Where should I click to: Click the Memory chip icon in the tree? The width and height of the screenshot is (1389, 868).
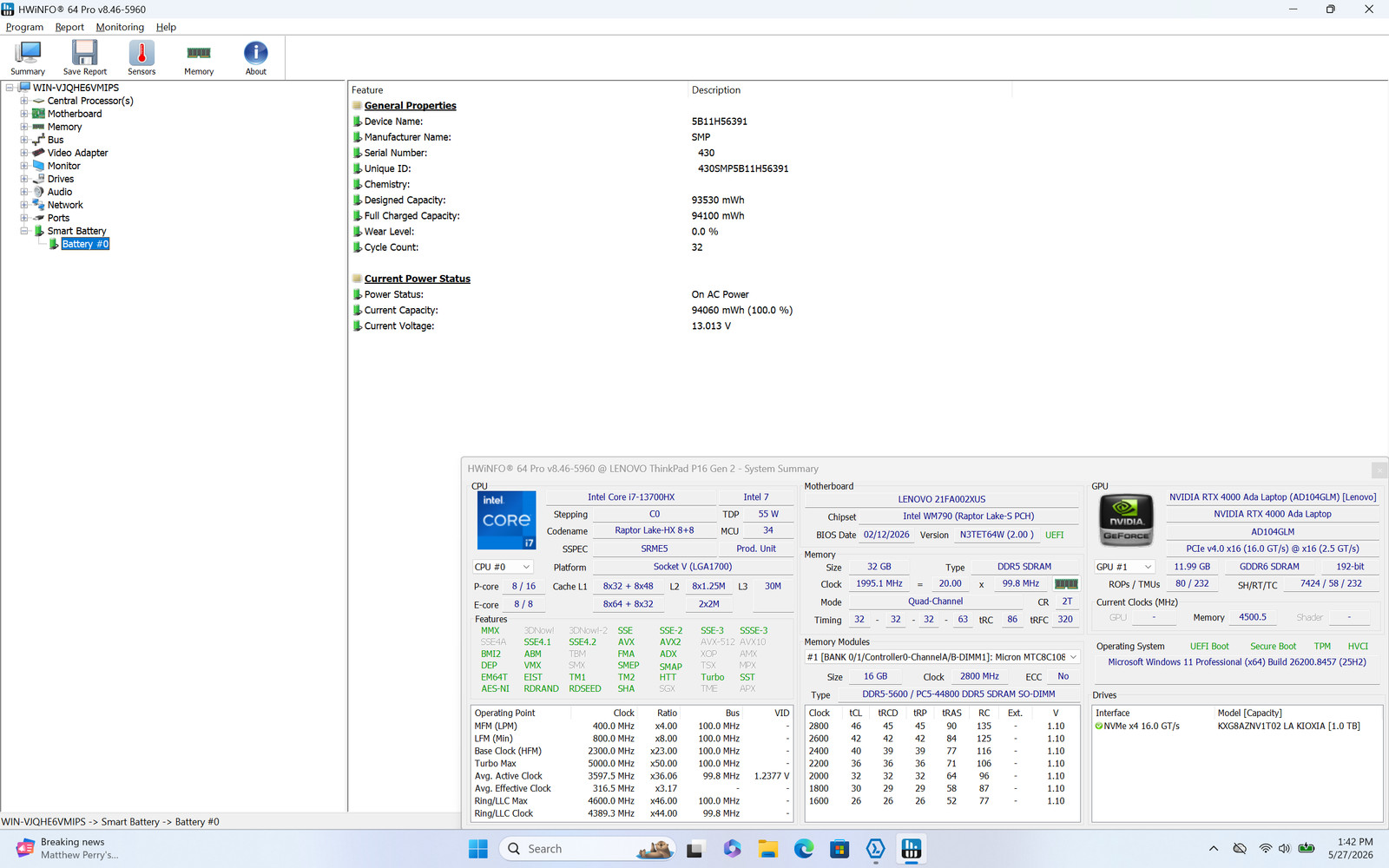point(38,127)
